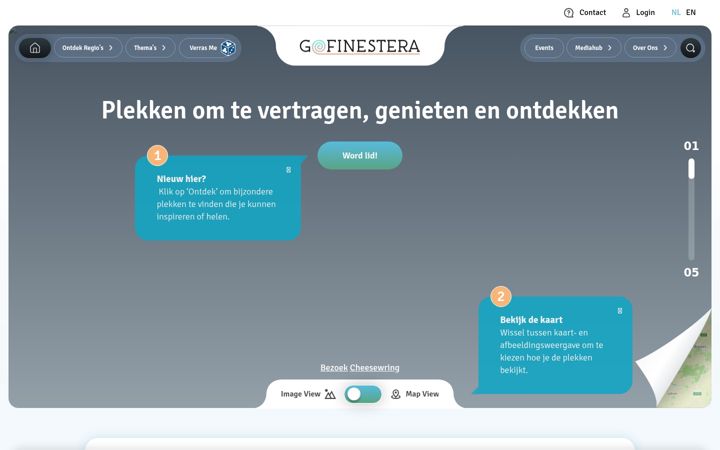This screenshot has height=450, width=720.
Task: Click the Map View pin icon
Action: [x=396, y=394]
